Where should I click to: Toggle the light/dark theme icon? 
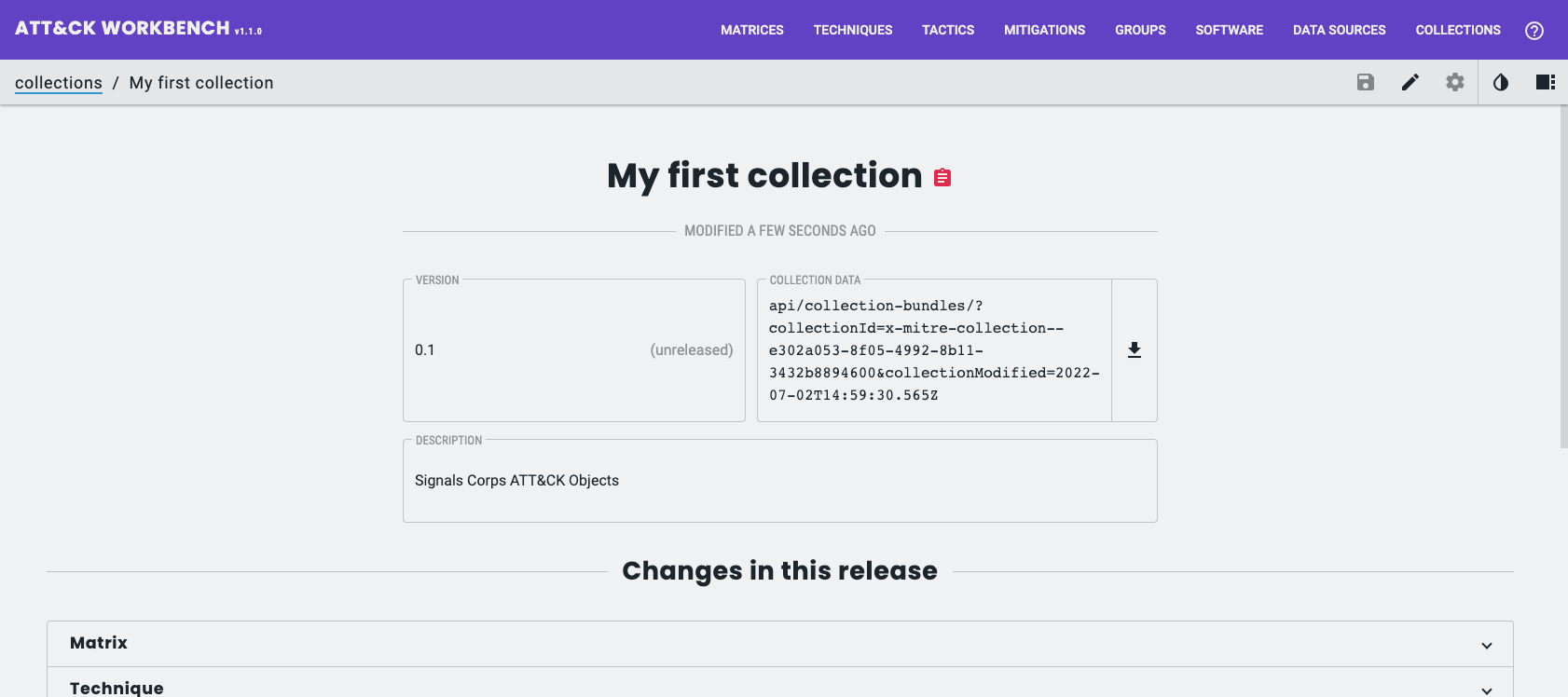pyautogui.click(x=1500, y=82)
